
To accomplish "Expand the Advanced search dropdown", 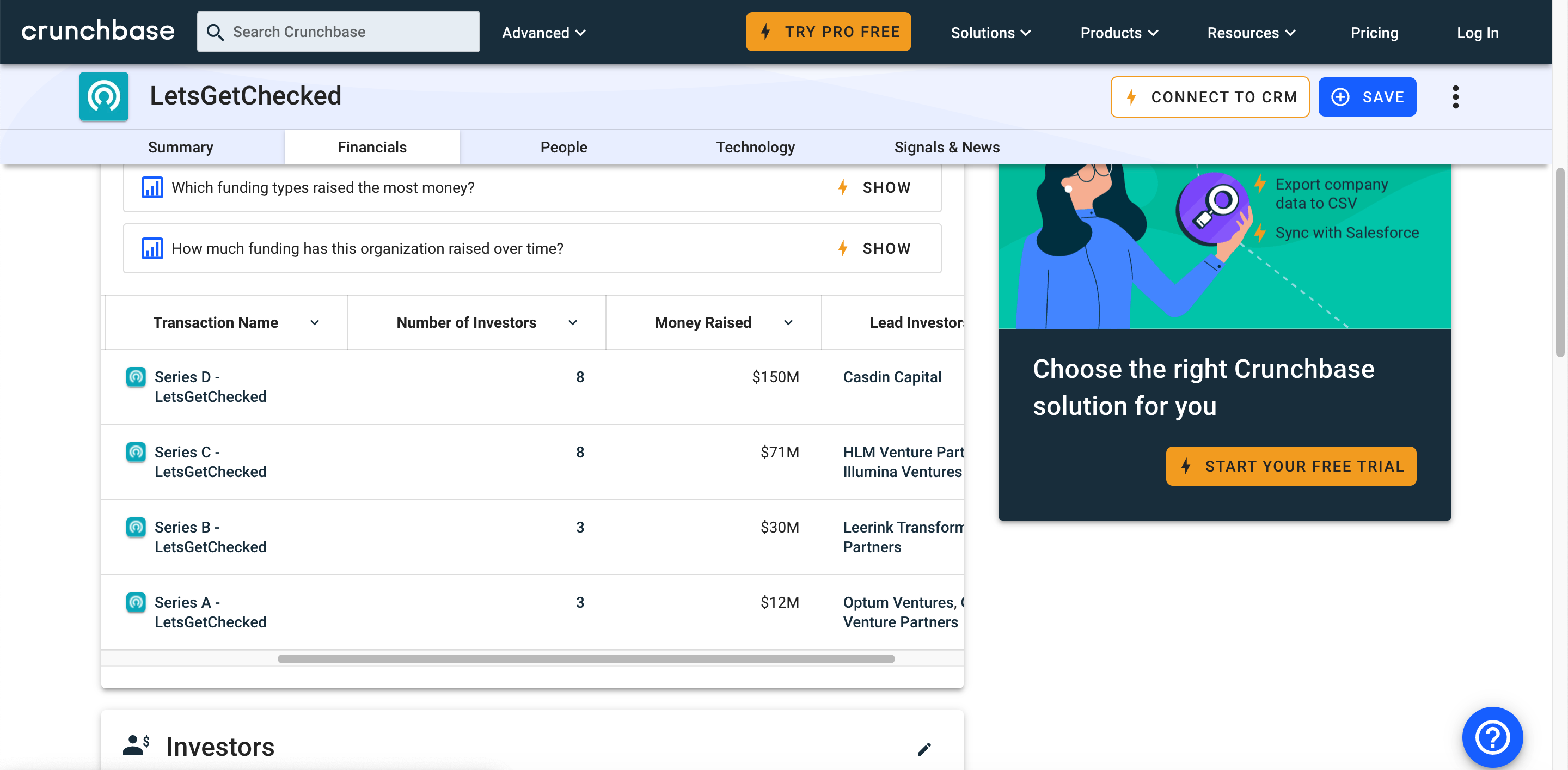I will point(543,33).
